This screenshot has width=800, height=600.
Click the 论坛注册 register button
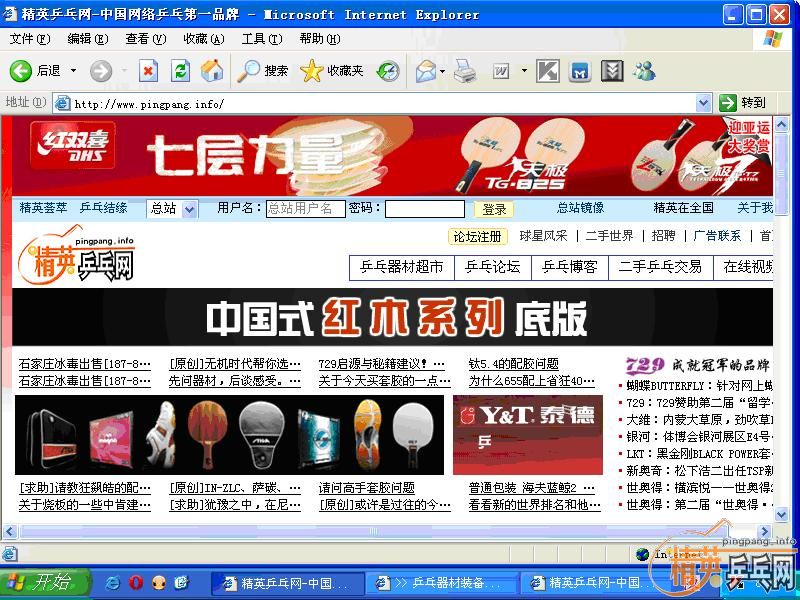(478, 237)
